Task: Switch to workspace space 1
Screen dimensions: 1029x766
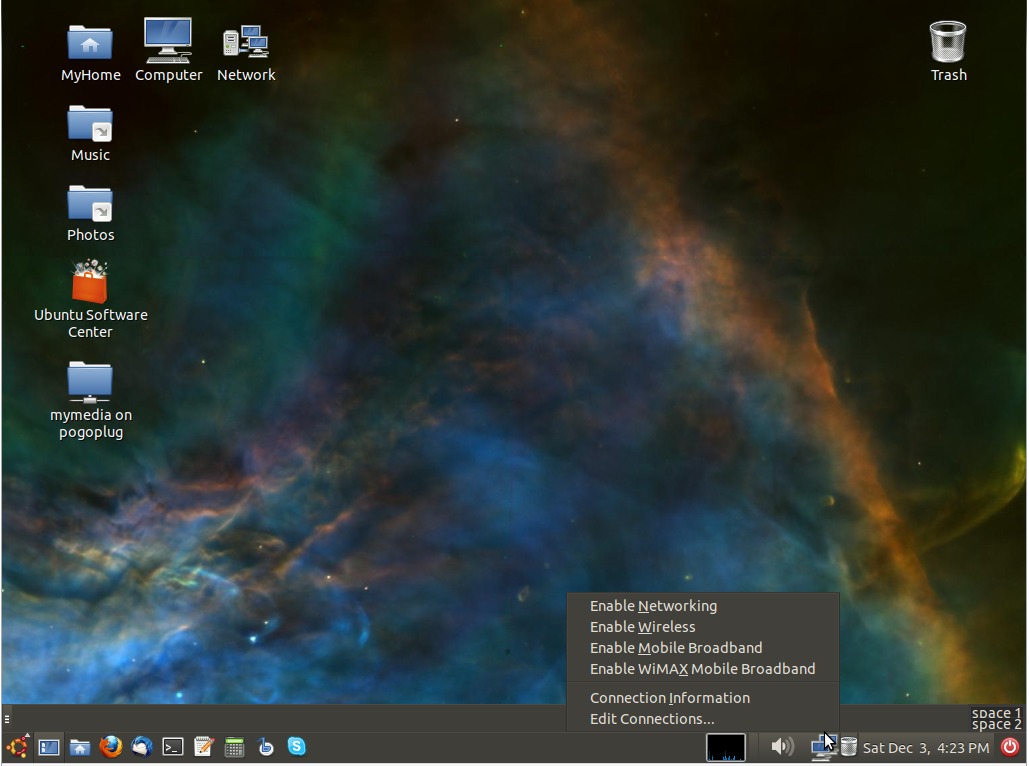Action: (996, 713)
